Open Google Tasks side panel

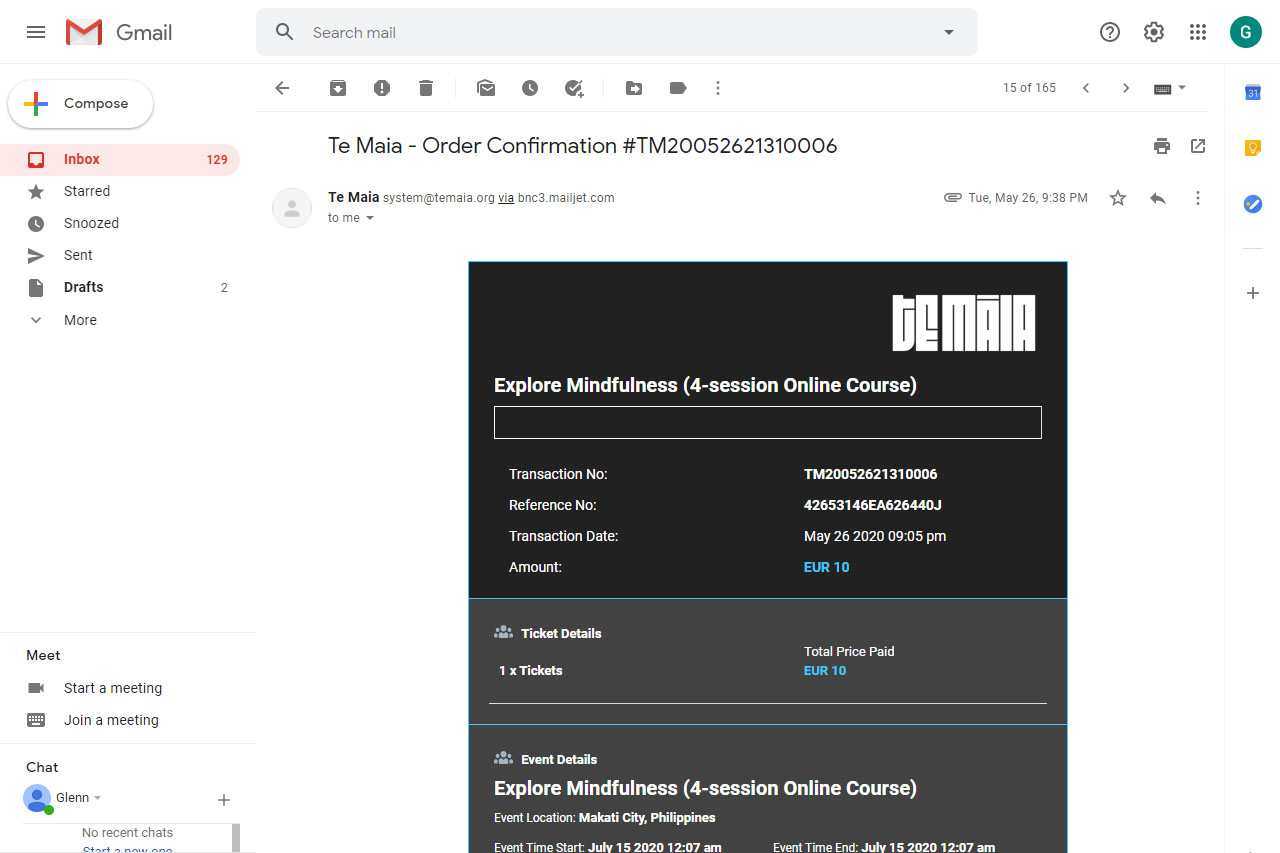pyautogui.click(x=1253, y=203)
